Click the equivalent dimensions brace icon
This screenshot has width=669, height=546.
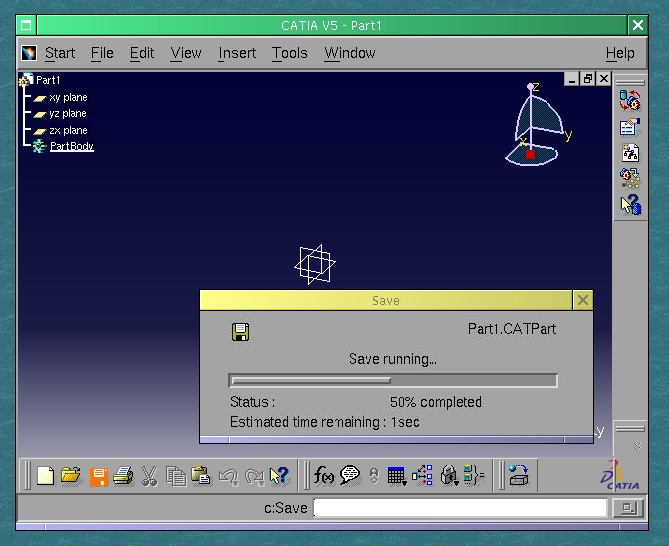click(x=474, y=475)
